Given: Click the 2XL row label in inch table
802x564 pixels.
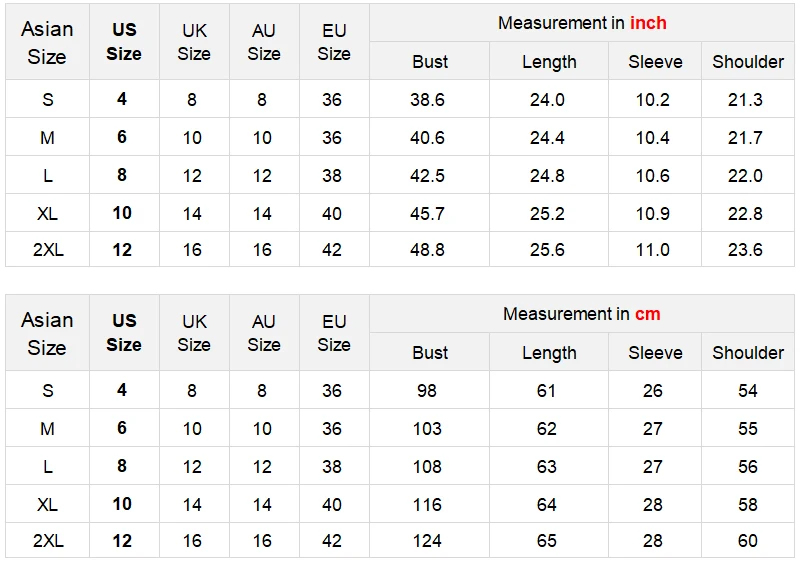Looking at the screenshot, I should point(48,250).
